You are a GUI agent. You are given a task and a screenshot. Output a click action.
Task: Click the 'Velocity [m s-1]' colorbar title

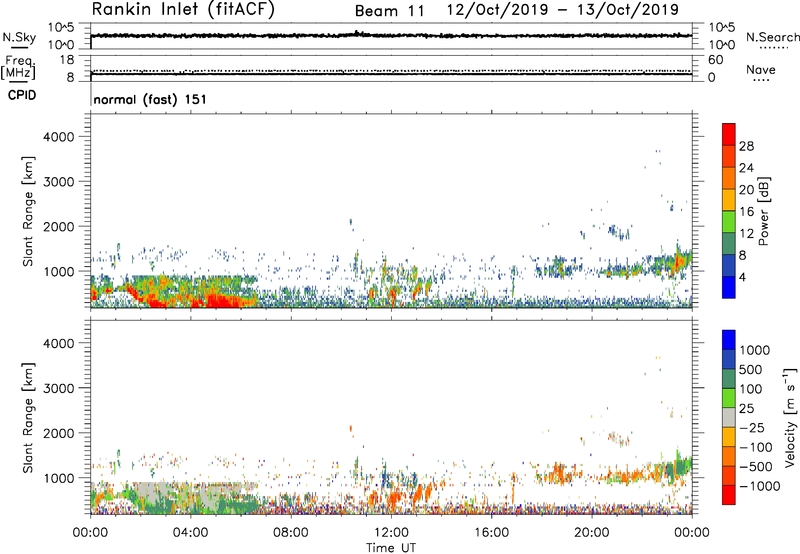(790, 417)
